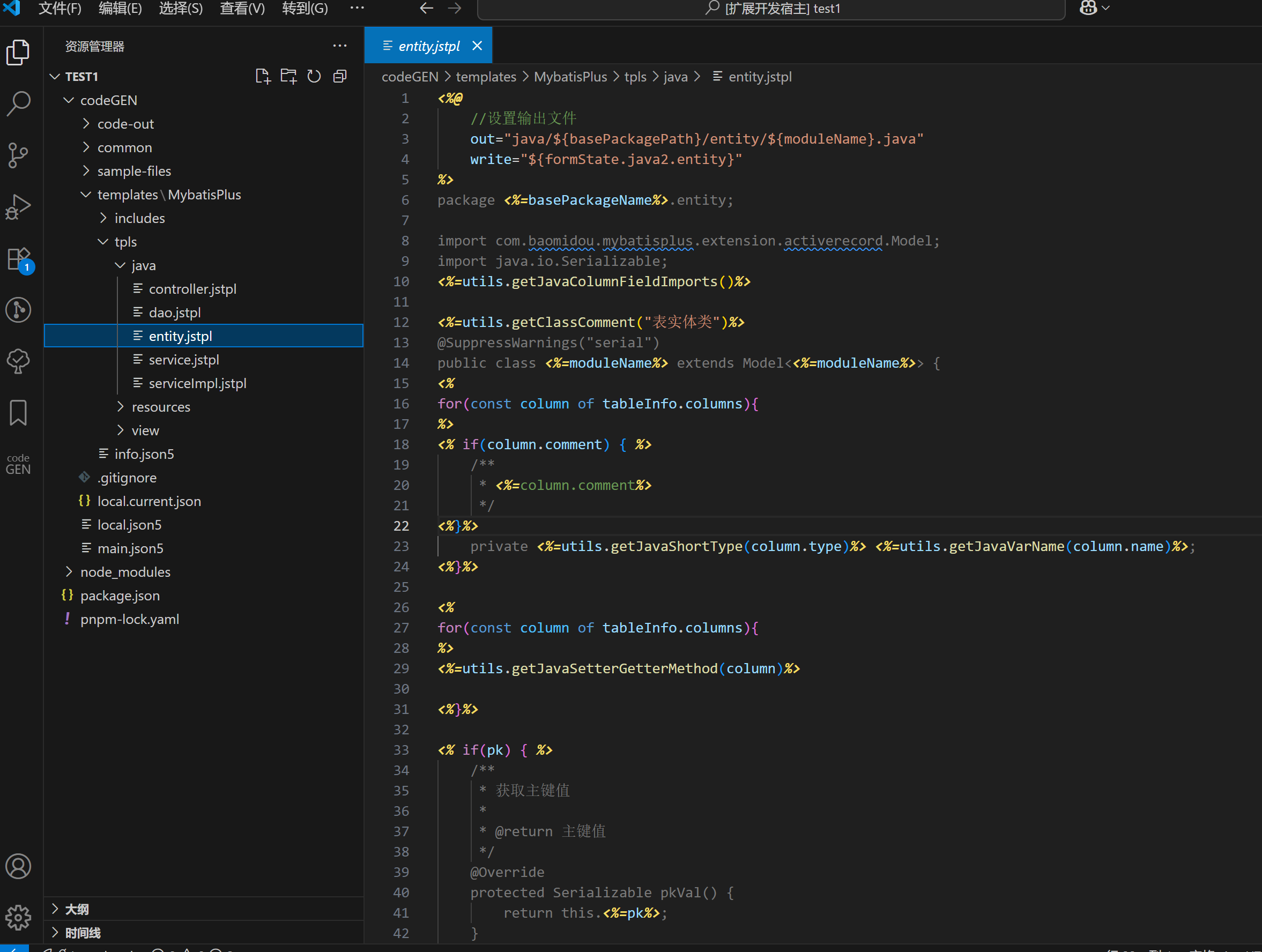Open the tree-shaped activity bar icon
Viewport: 1262px width, 952px height.
18,361
